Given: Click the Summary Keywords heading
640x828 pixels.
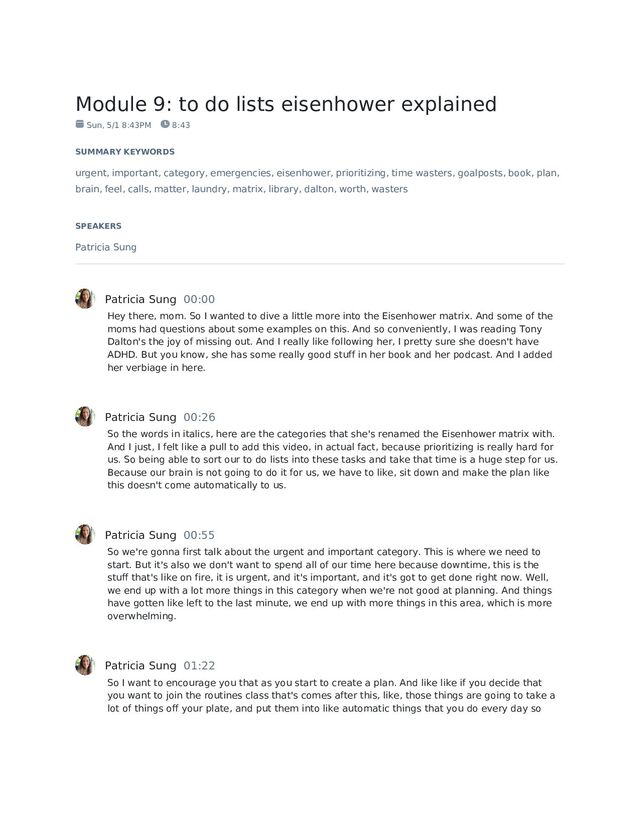Looking at the screenshot, I should 125,152.
